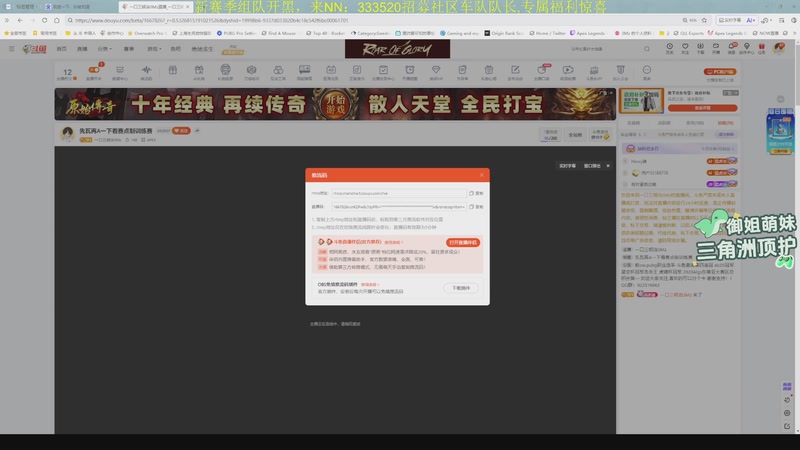The height and width of the screenshot is (450, 800).
Task: Open the diamond icon in streamer toolbar
Action: pos(436,72)
